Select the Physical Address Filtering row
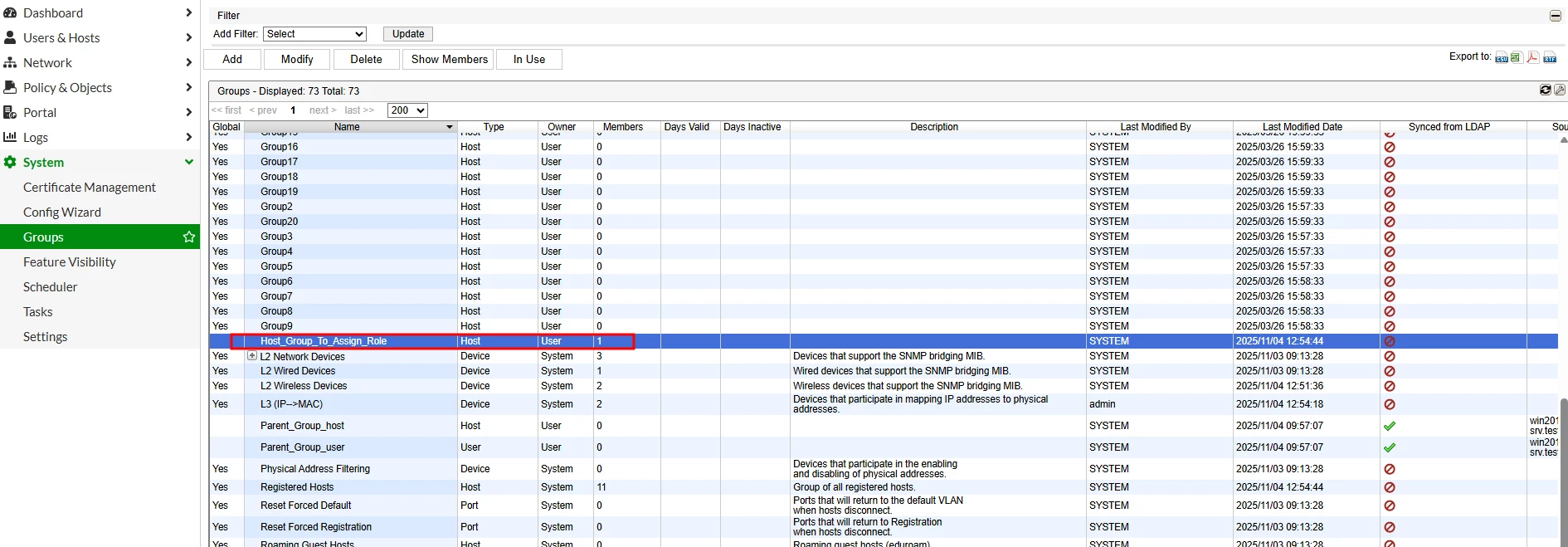 884,469
